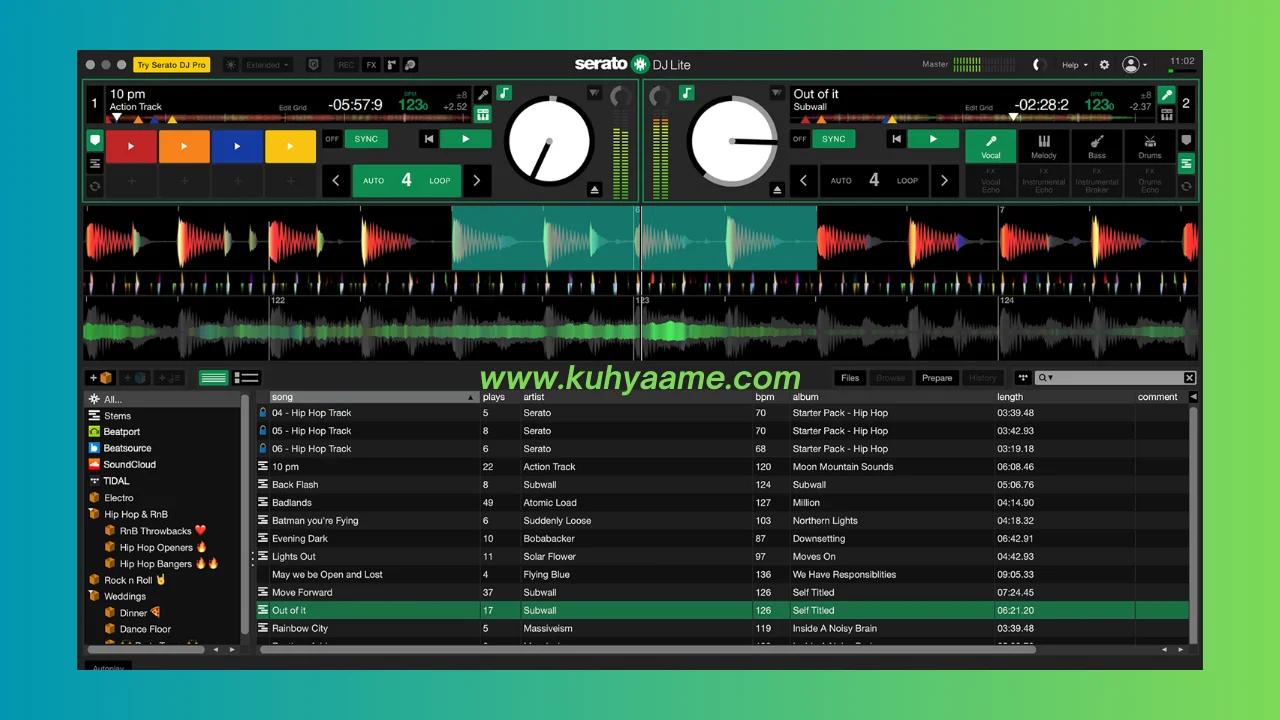1280x720 pixels.
Task: Play deck 2 track
Action: click(934, 139)
